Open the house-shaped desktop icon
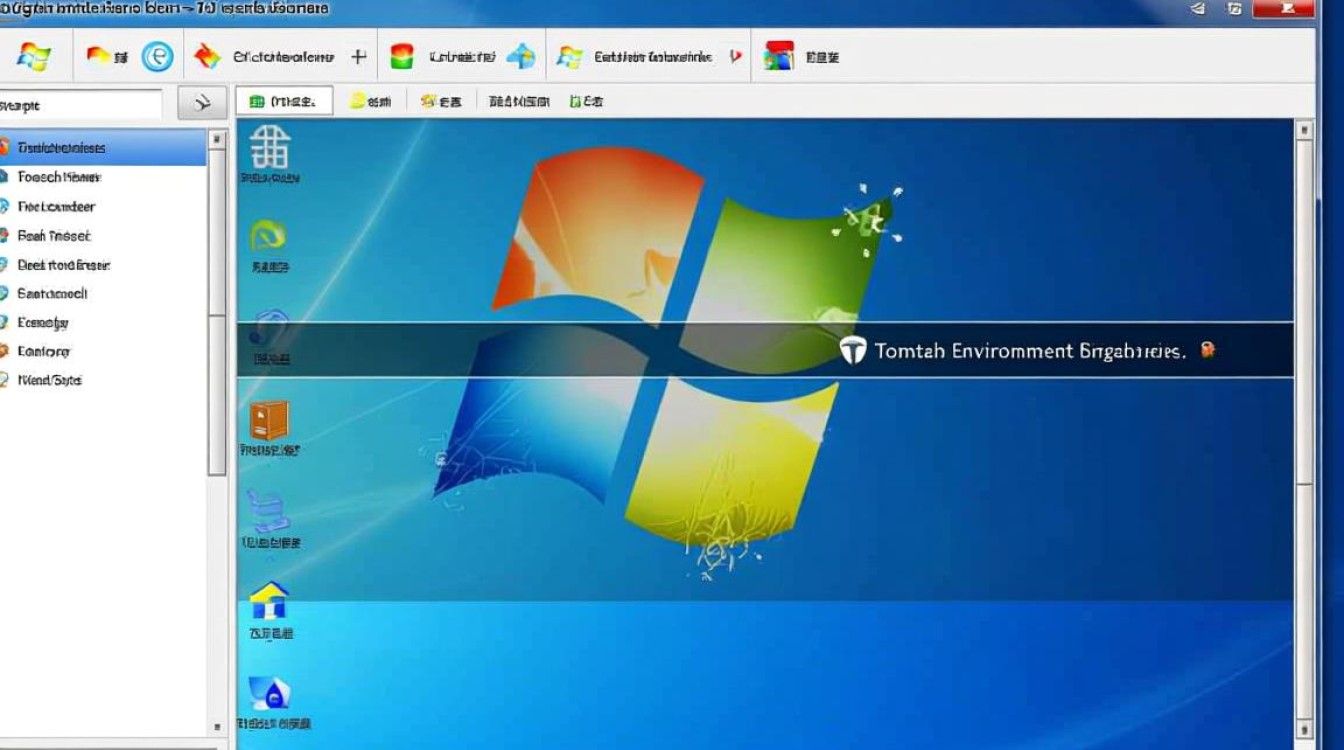The height and width of the screenshot is (750, 1344). (x=268, y=601)
